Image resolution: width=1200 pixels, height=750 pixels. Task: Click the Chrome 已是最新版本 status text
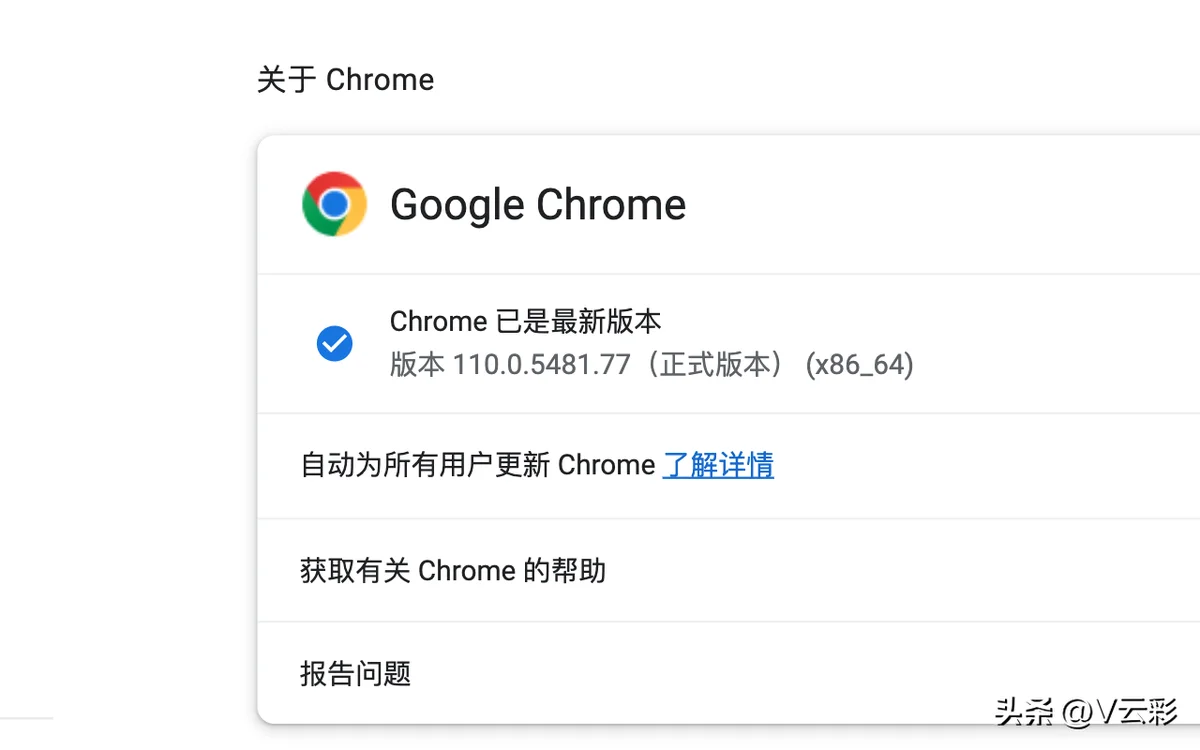tap(525, 322)
